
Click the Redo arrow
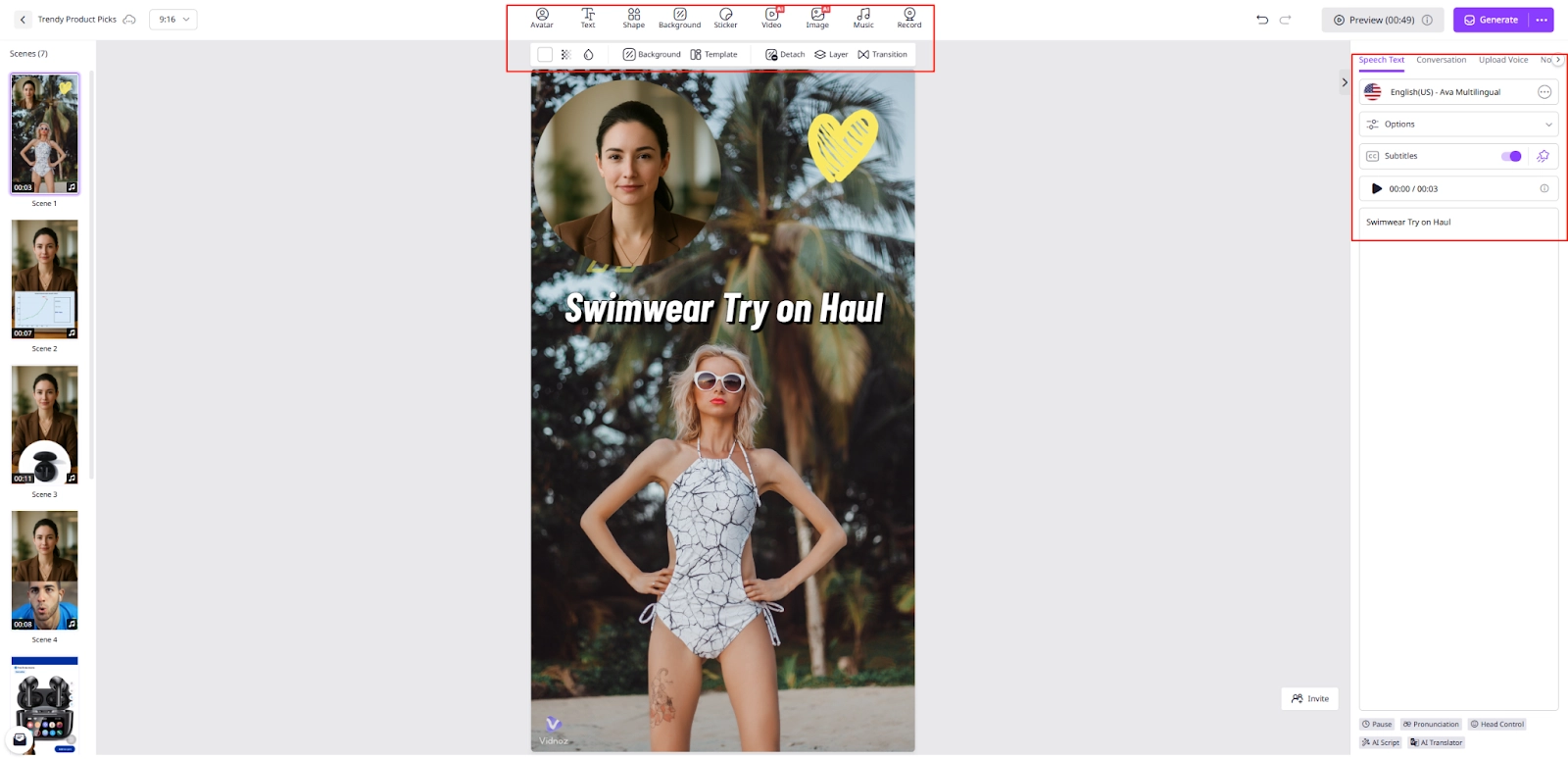[x=1285, y=20]
